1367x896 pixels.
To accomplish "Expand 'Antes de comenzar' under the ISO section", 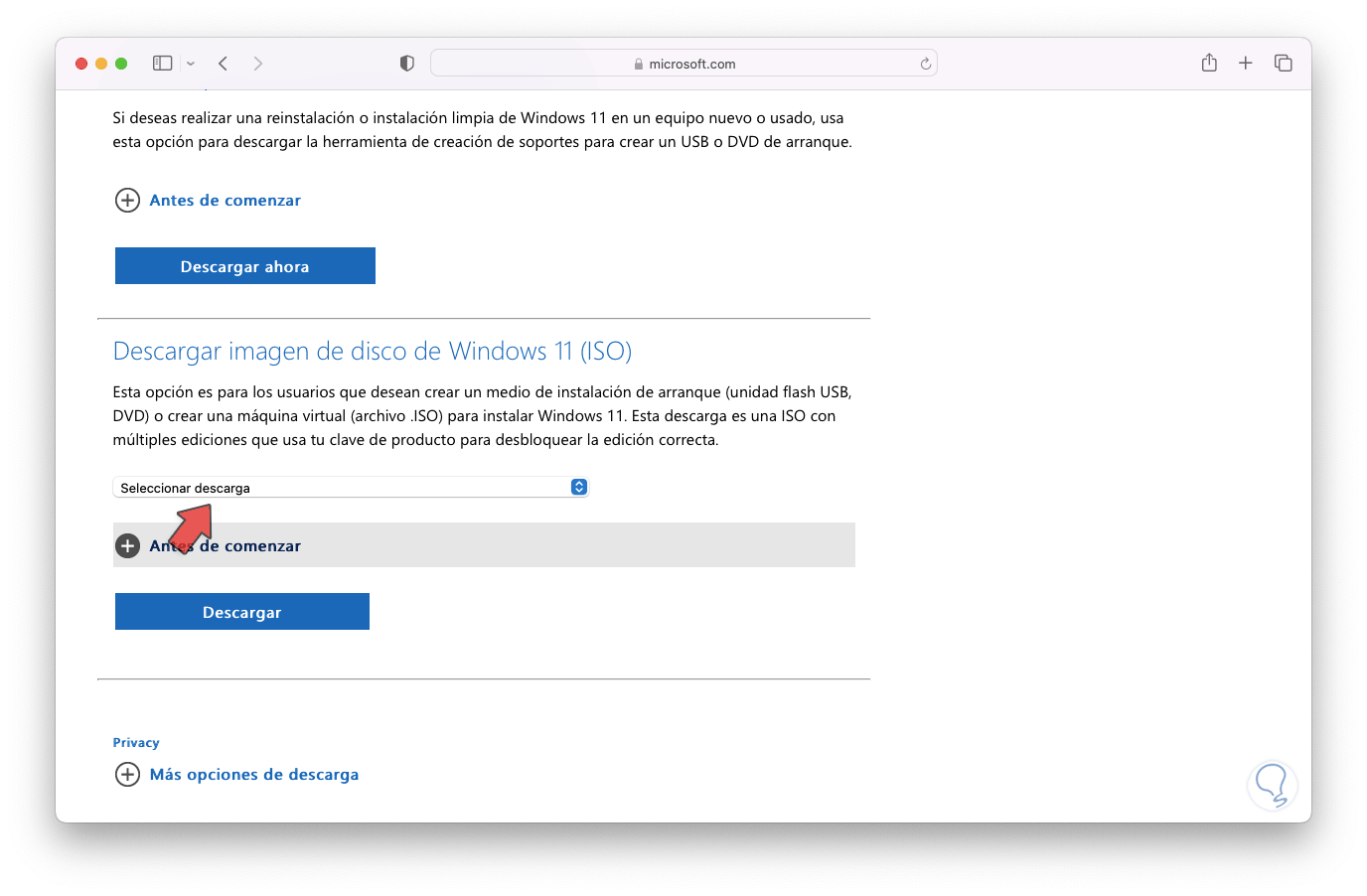I will pyautogui.click(x=484, y=545).
